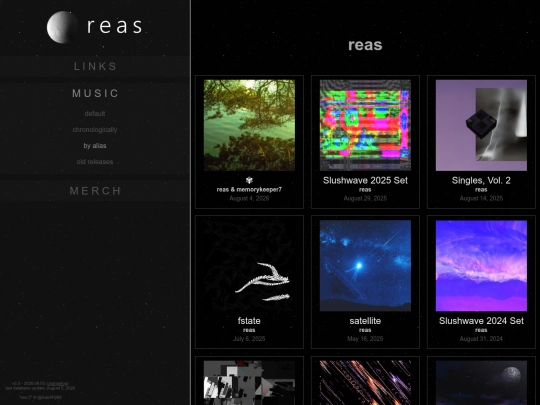Viewport: 540px width, 405px height.
Task: Open the meteor streaks album cover
Action: pyautogui.click(x=365, y=383)
